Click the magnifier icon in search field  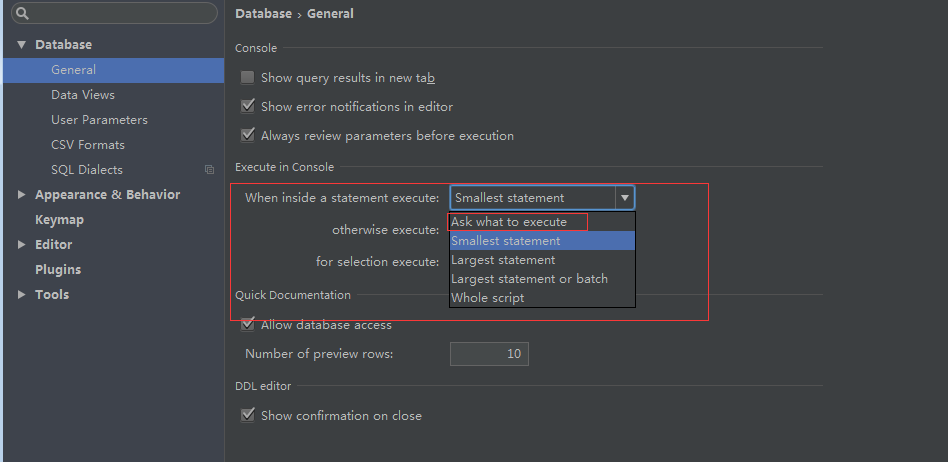click(22, 13)
